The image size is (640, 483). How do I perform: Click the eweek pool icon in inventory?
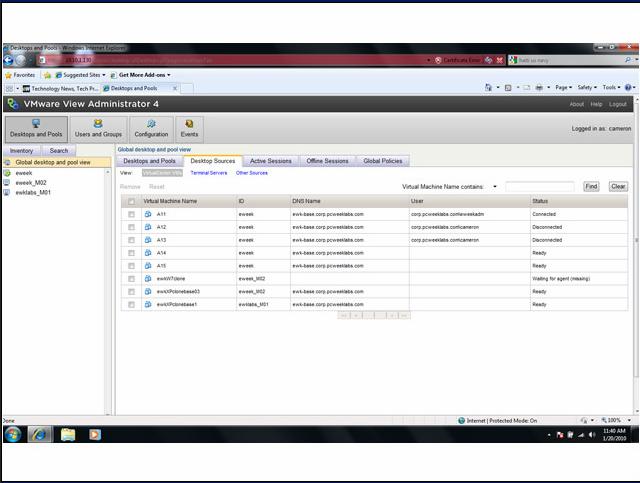[7, 173]
